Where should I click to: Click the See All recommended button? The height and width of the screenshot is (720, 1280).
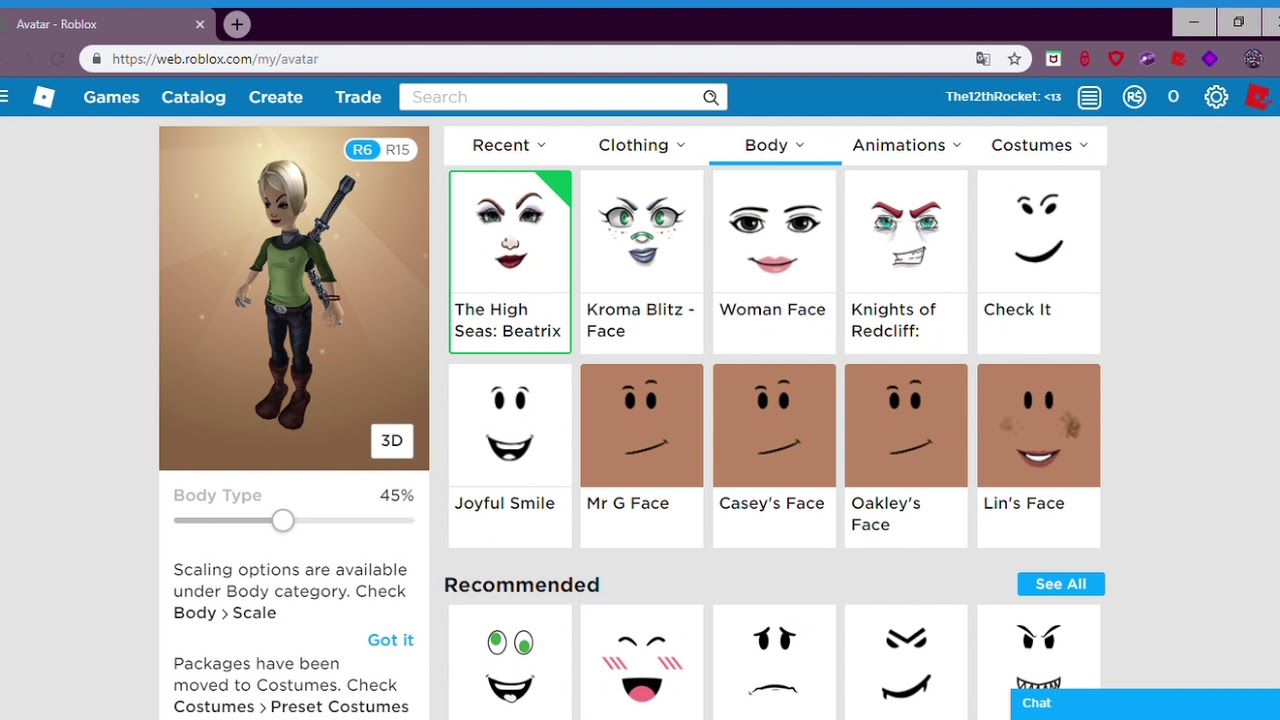click(1061, 584)
